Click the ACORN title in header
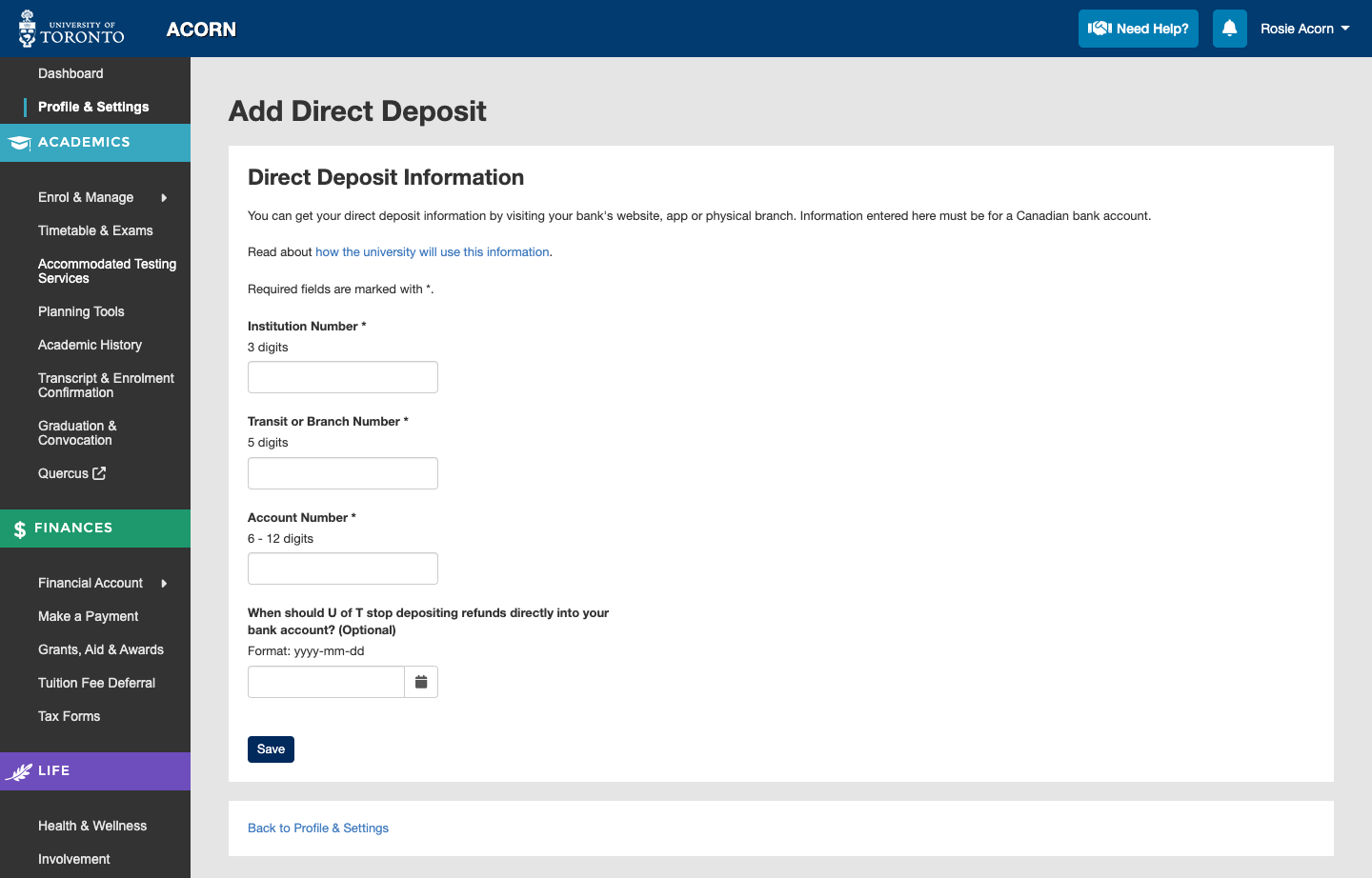The height and width of the screenshot is (878, 1372). tap(201, 30)
